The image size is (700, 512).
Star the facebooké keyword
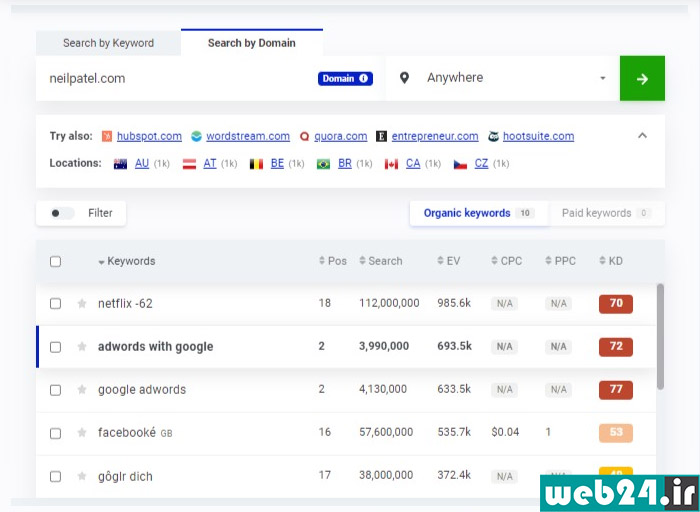[82, 433]
